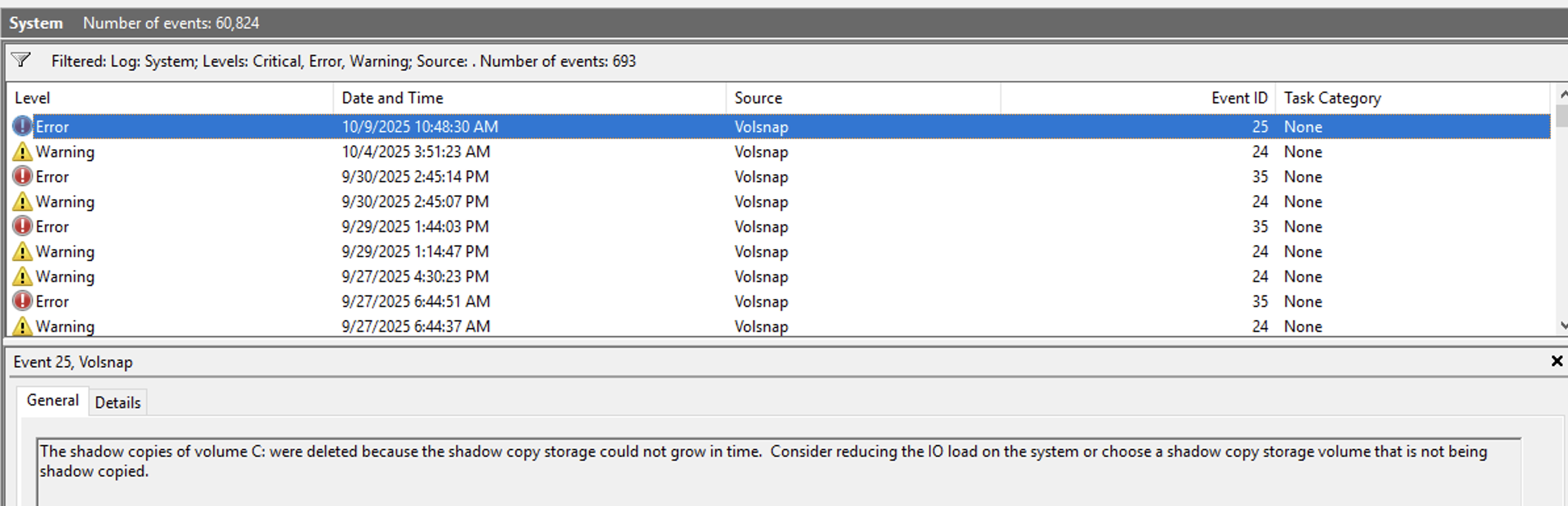Screen dimensions: 1568x506
Task: Sort by Task Category column header
Action: tap(1413, 98)
